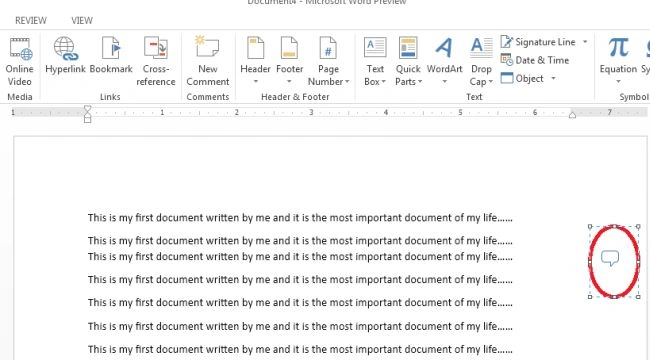Expand the Quick Parts dropdown arrow
The height and width of the screenshot is (360, 650).
pos(420,82)
